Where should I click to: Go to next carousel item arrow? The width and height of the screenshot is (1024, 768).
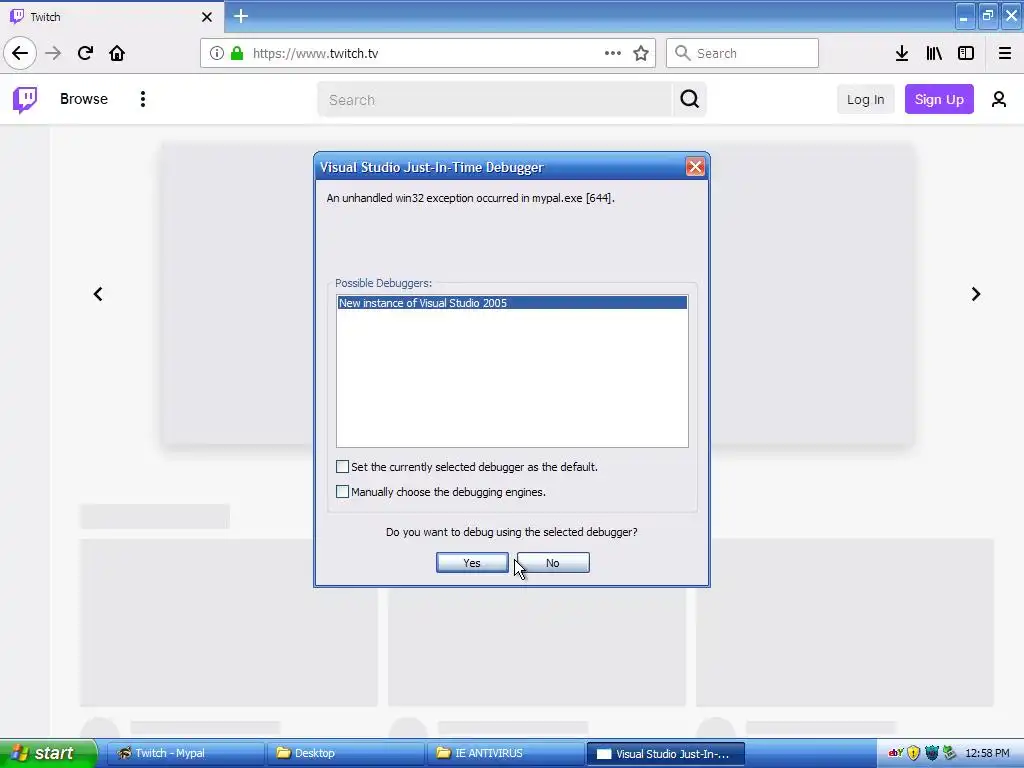pos(976,294)
